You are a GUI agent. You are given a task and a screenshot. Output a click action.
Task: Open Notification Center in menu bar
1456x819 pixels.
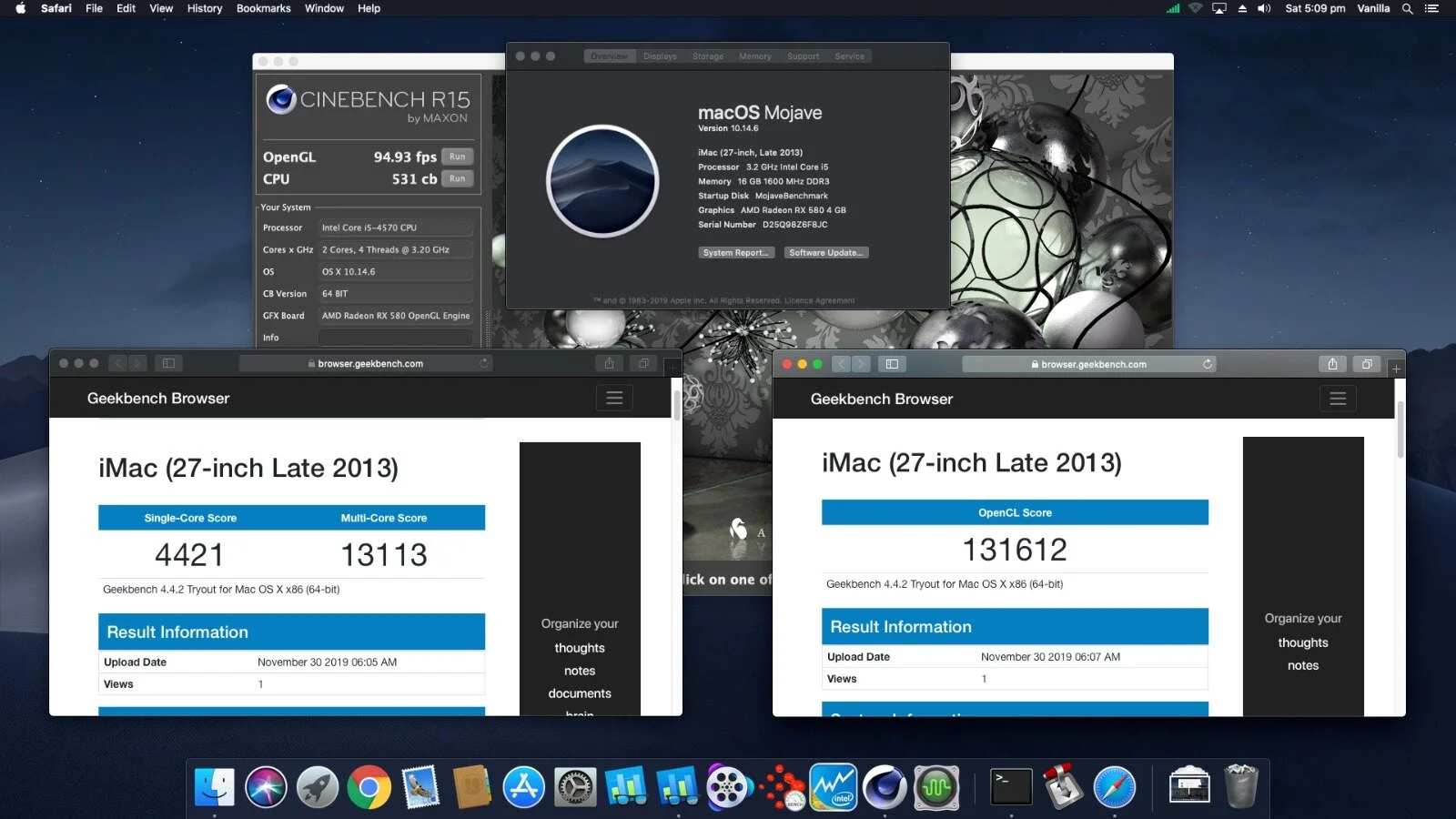click(1432, 8)
